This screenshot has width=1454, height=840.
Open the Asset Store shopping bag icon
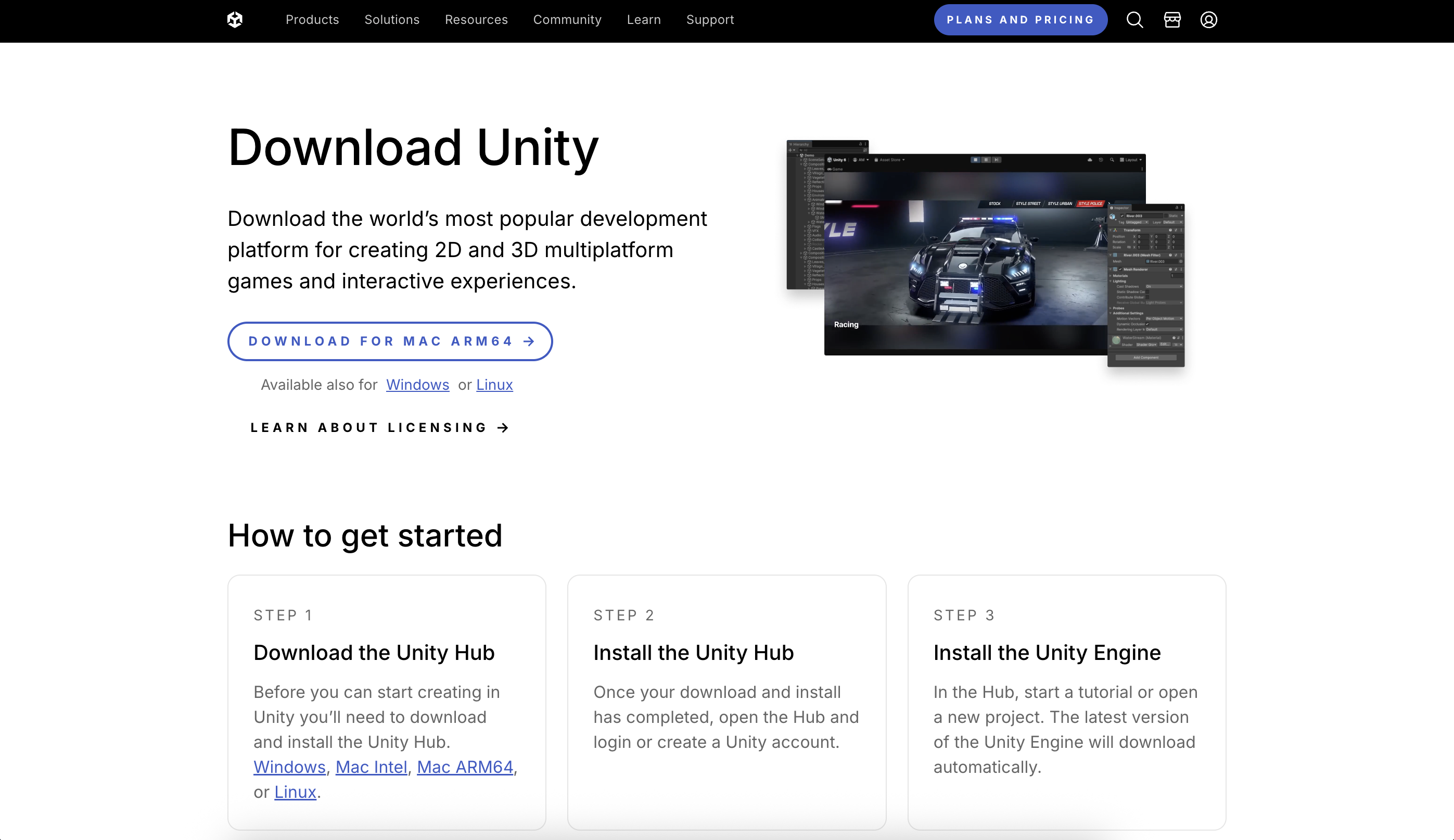pyautogui.click(x=1172, y=20)
